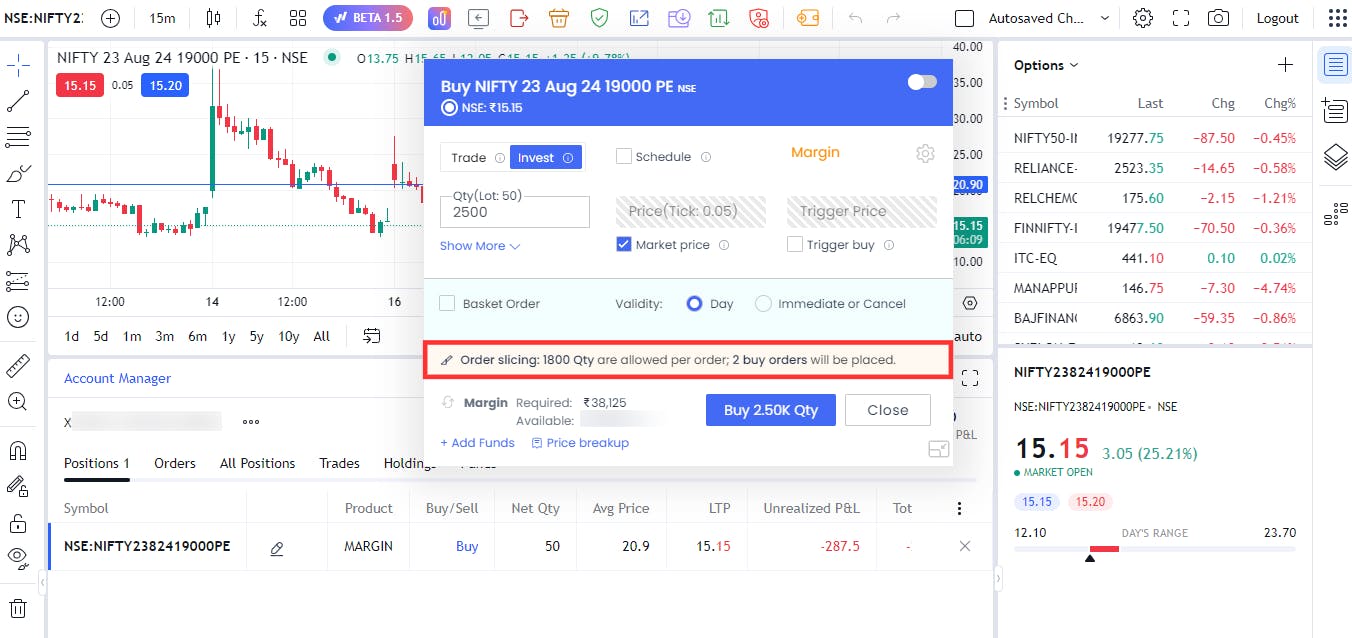Open go to date calendar icon

point(372,336)
